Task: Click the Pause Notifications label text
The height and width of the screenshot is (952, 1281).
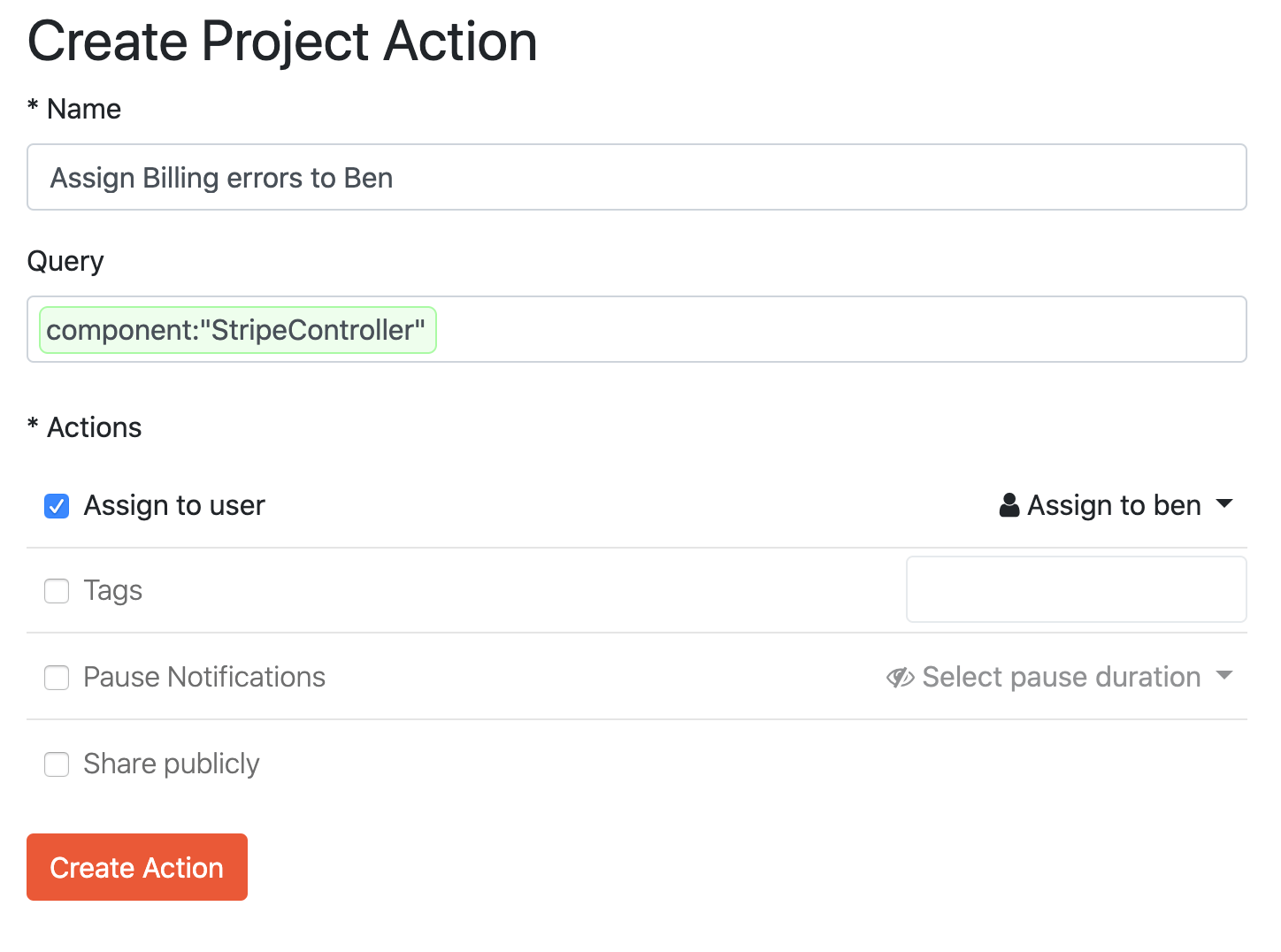Action: 203,677
